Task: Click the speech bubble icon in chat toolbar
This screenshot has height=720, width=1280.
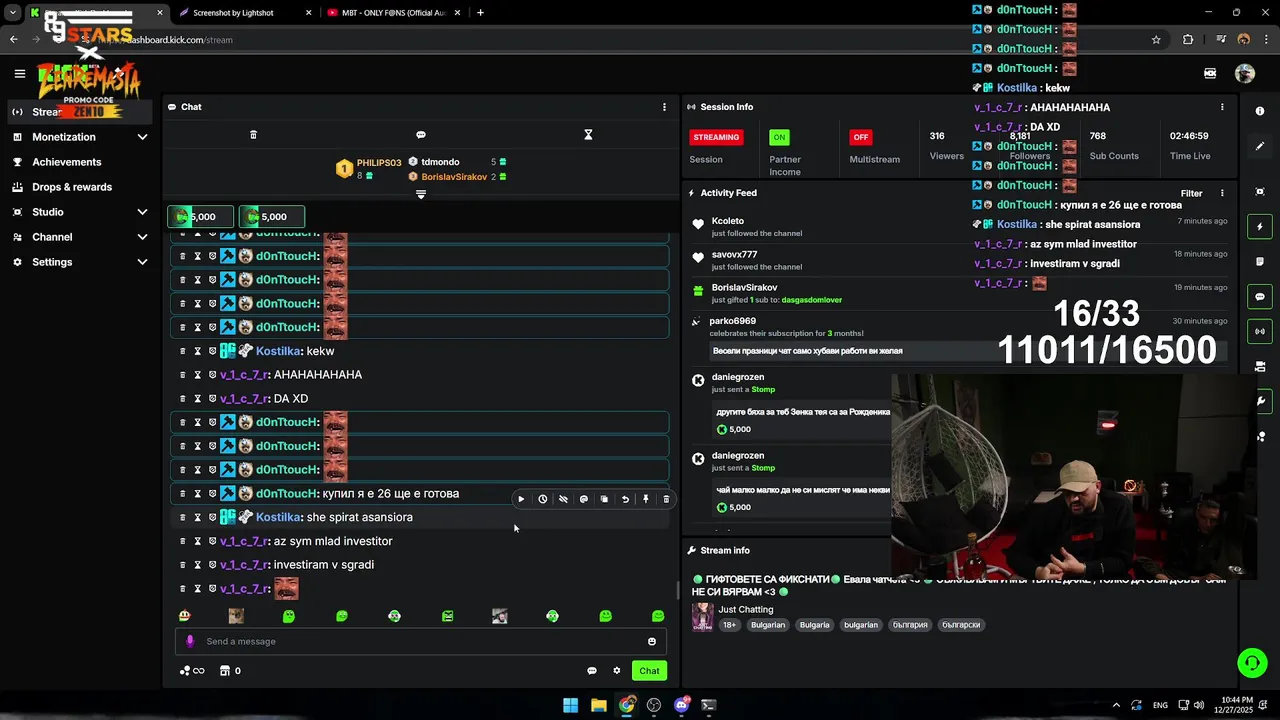Action: click(x=421, y=135)
